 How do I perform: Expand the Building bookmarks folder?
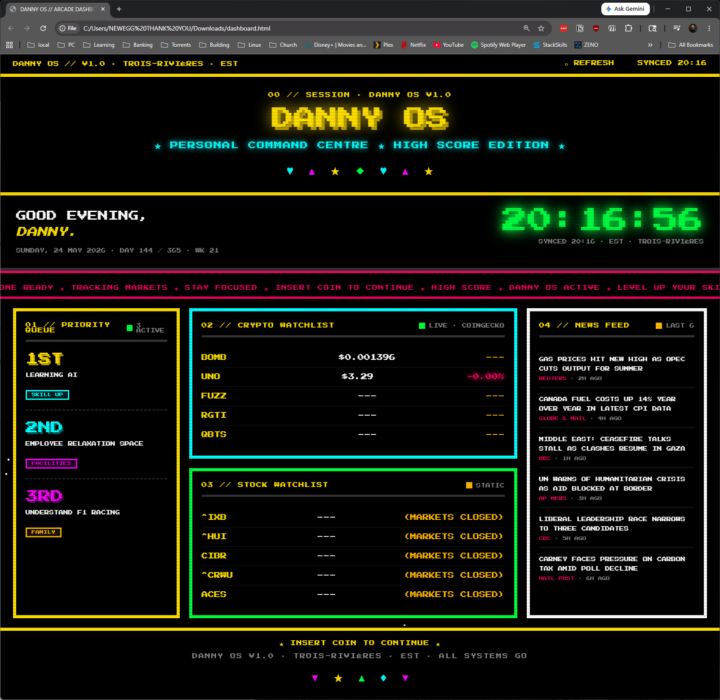214,45
